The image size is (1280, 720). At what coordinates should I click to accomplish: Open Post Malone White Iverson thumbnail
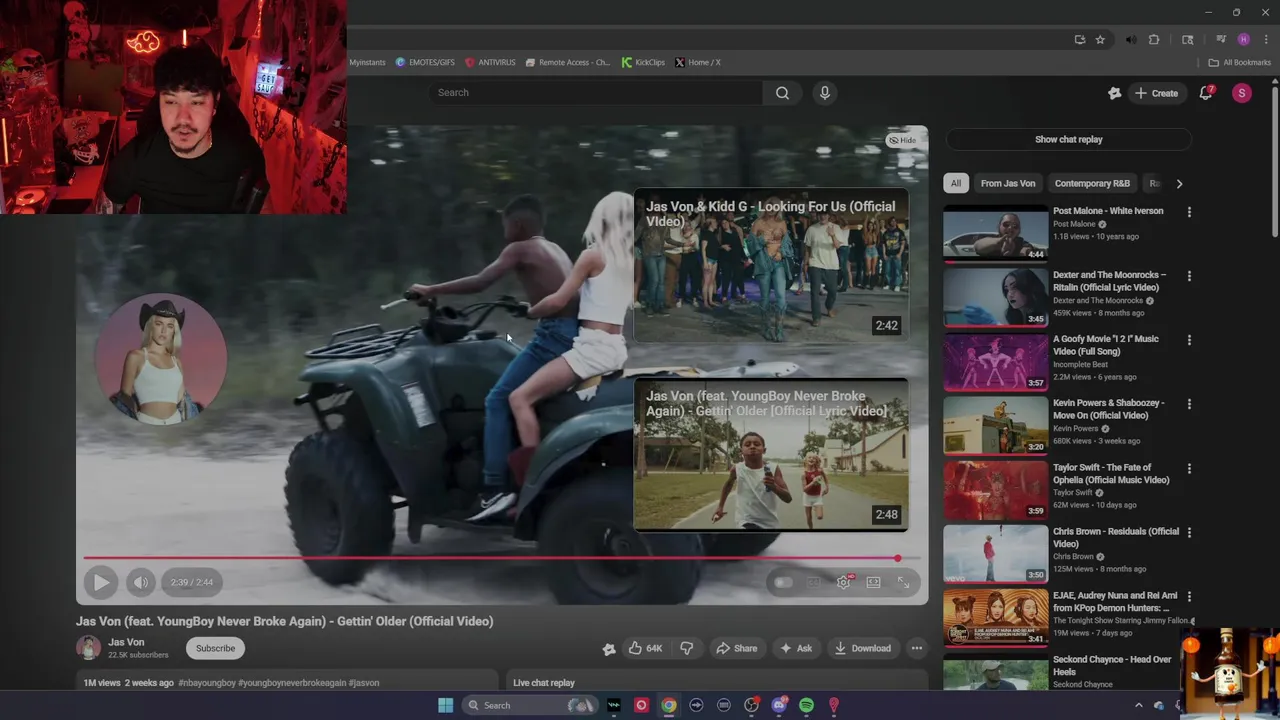coord(996,233)
